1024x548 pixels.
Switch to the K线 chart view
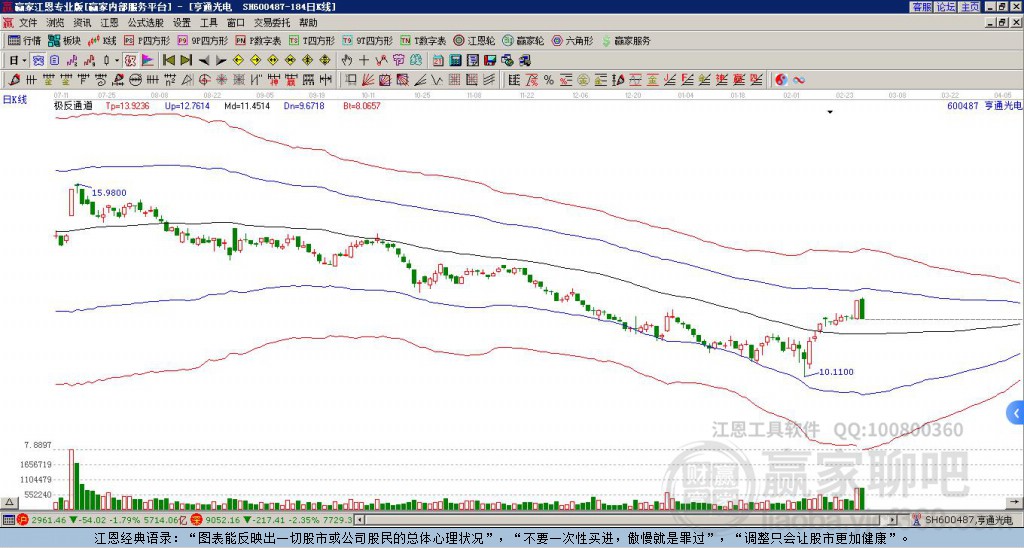(102, 40)
